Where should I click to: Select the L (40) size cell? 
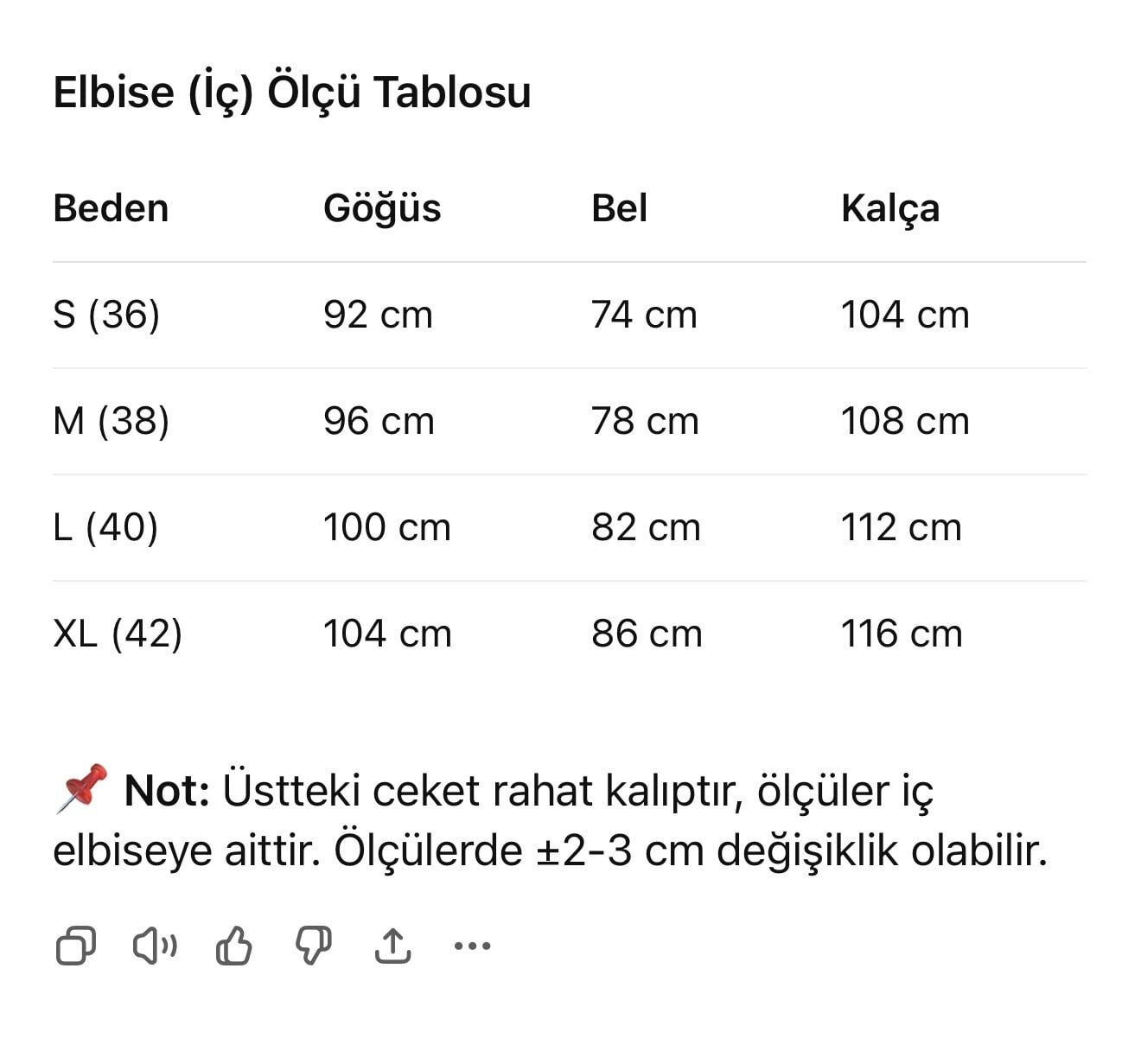click(105, 527)
